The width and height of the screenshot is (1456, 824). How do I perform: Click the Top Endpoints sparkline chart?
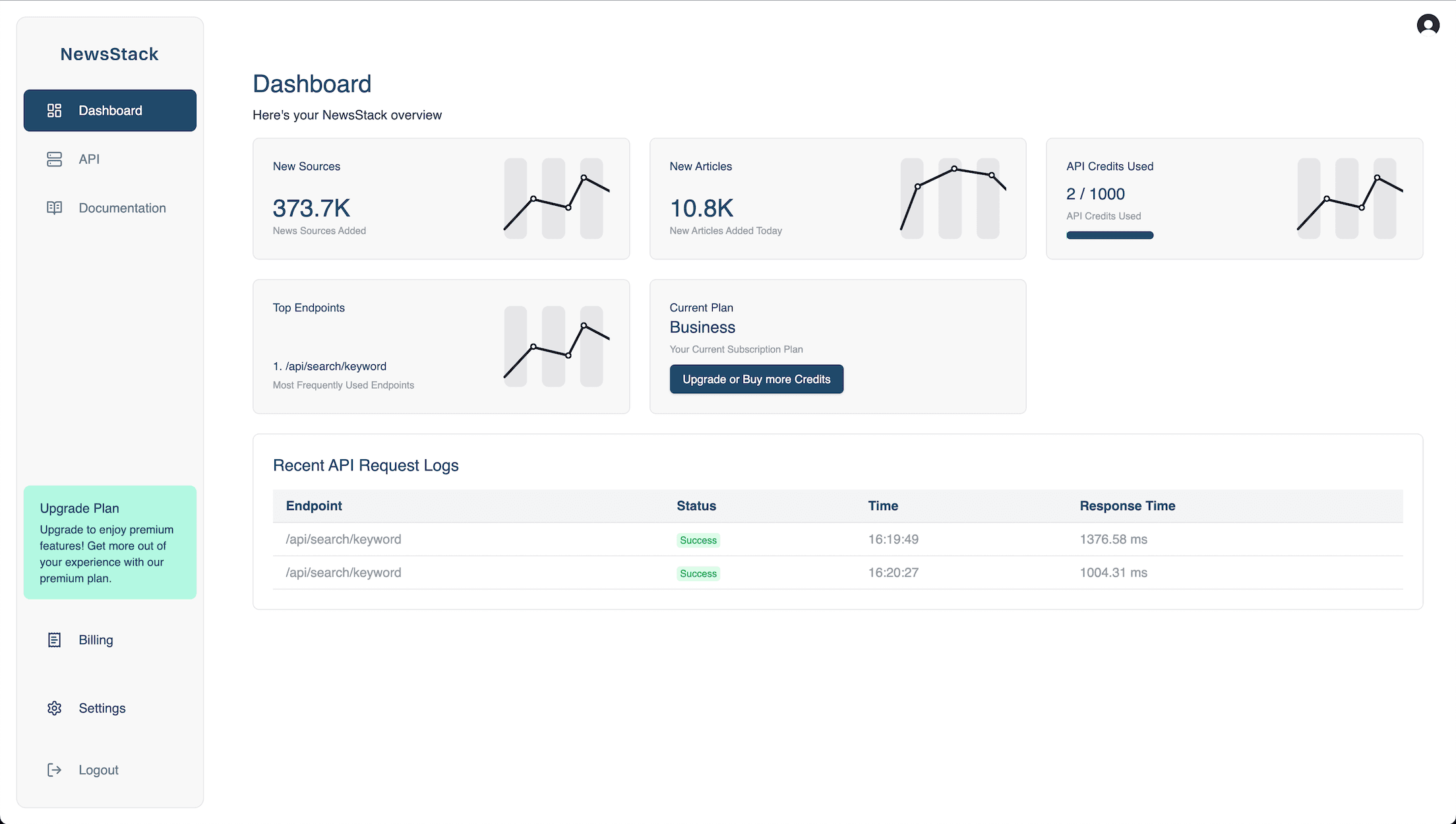pyautogui.click(x=555, y=346)
